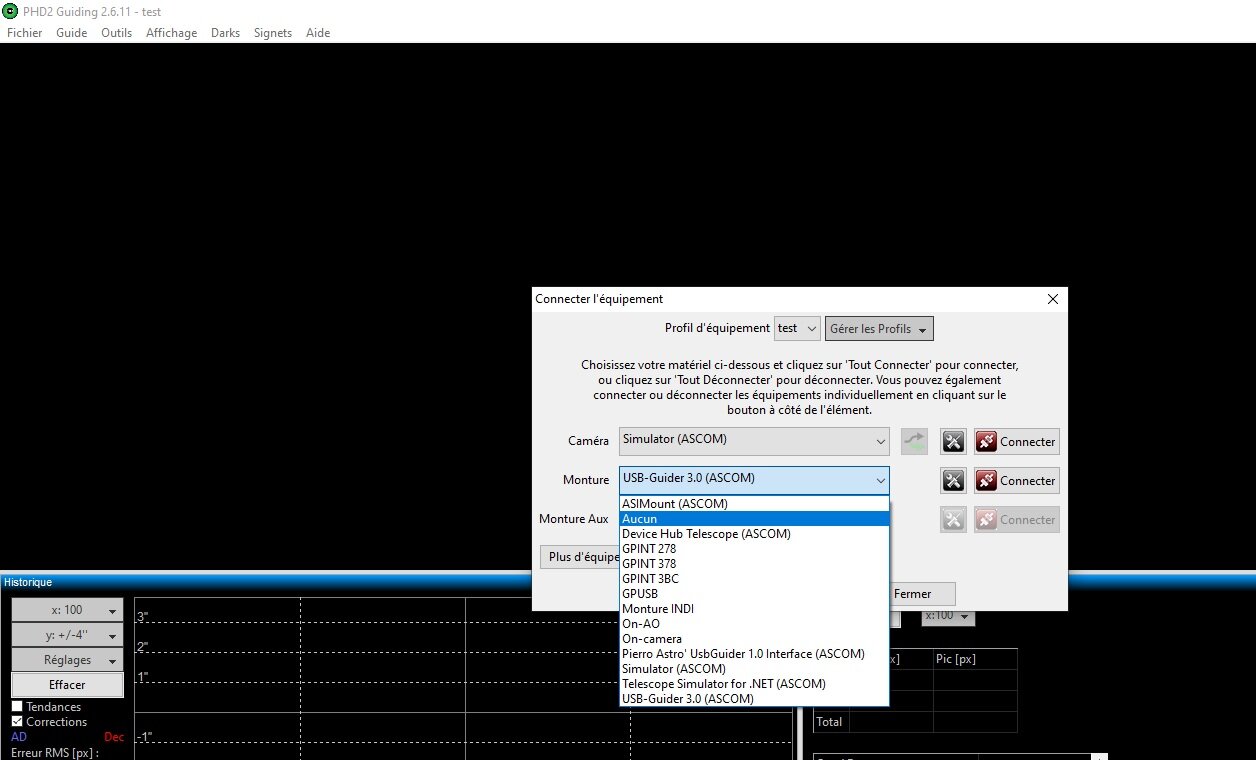Click the Dec legend label
This screenshot has width=1256, height=760.
[x=114, y=737]
